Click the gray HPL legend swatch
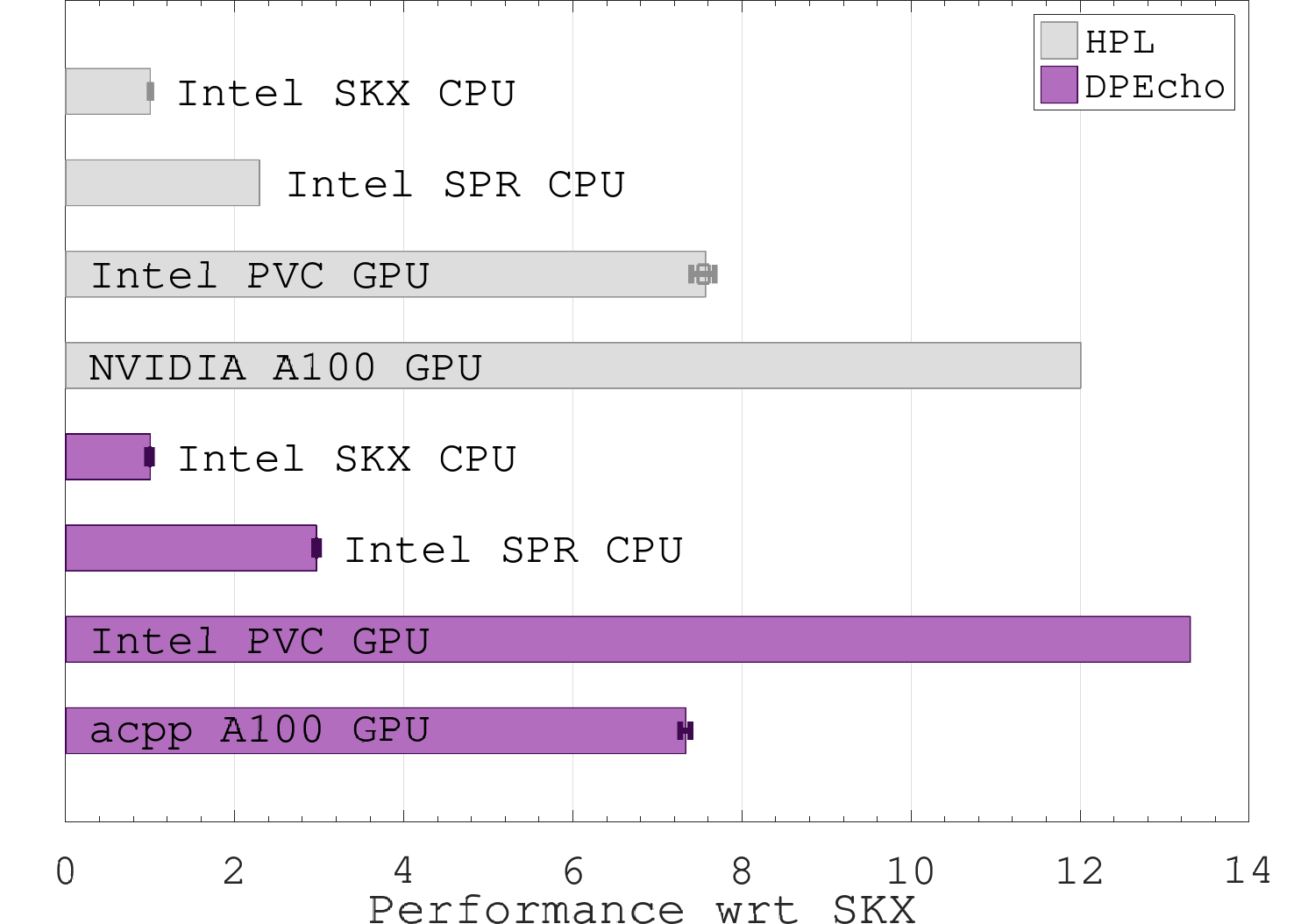 [x=1058, y=41]
